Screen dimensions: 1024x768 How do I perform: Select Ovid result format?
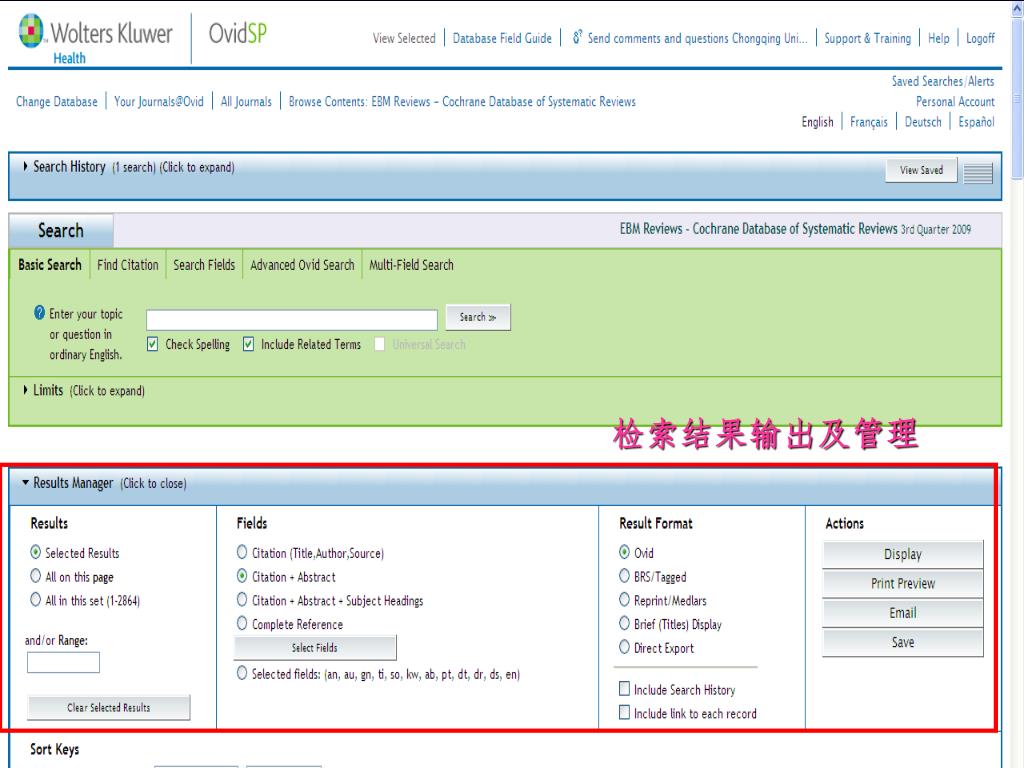[x=624, y=552]
